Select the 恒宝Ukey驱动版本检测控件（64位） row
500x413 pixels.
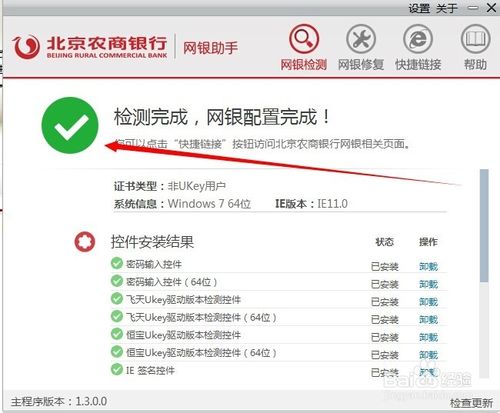pos(279,353)
